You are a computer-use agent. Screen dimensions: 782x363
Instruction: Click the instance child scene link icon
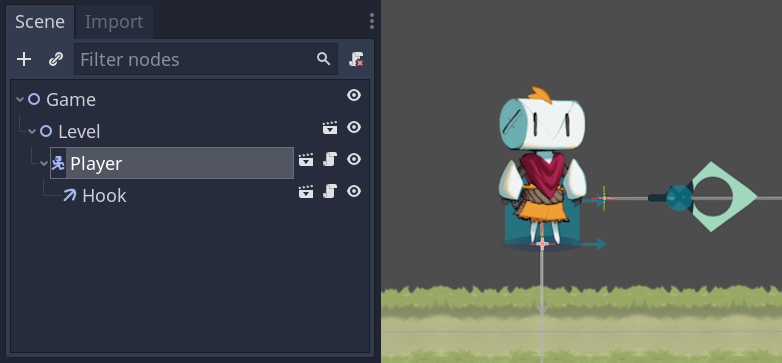click(x=55, y=59)
